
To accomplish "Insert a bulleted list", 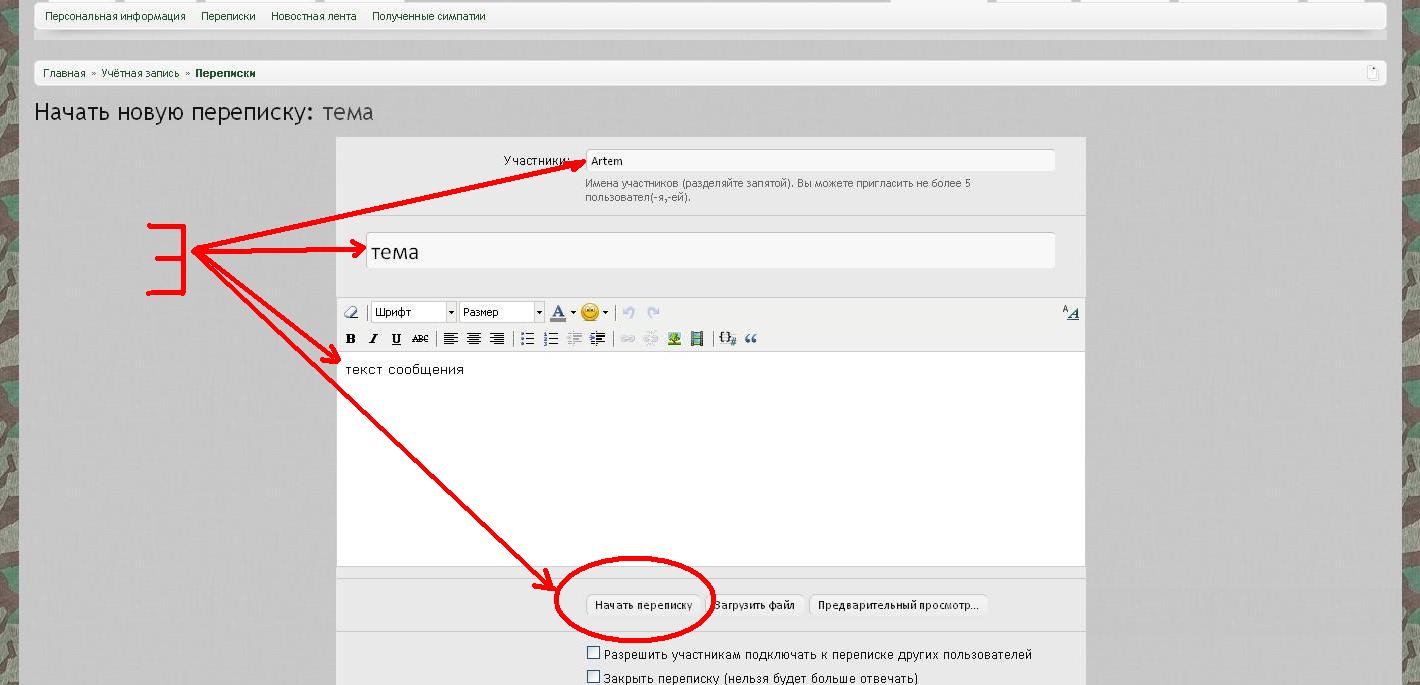I will point(528,339).
